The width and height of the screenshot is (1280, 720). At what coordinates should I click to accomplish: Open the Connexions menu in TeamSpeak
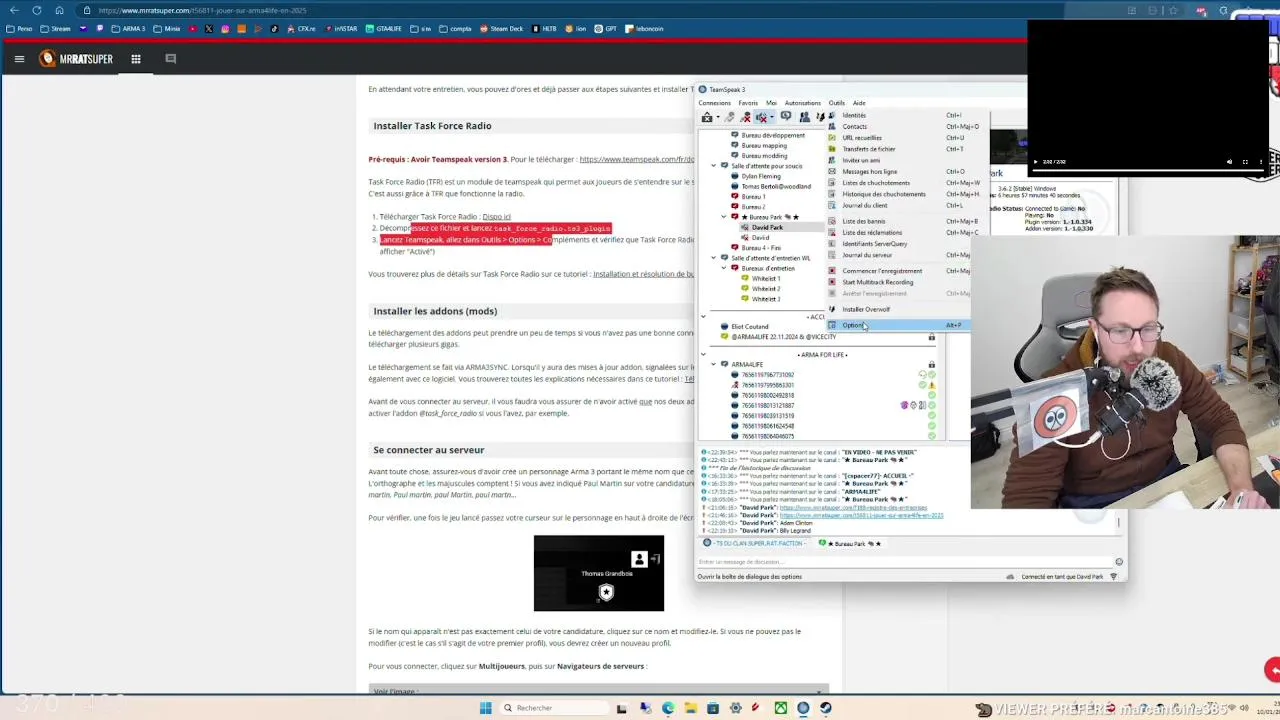point(714,103)
